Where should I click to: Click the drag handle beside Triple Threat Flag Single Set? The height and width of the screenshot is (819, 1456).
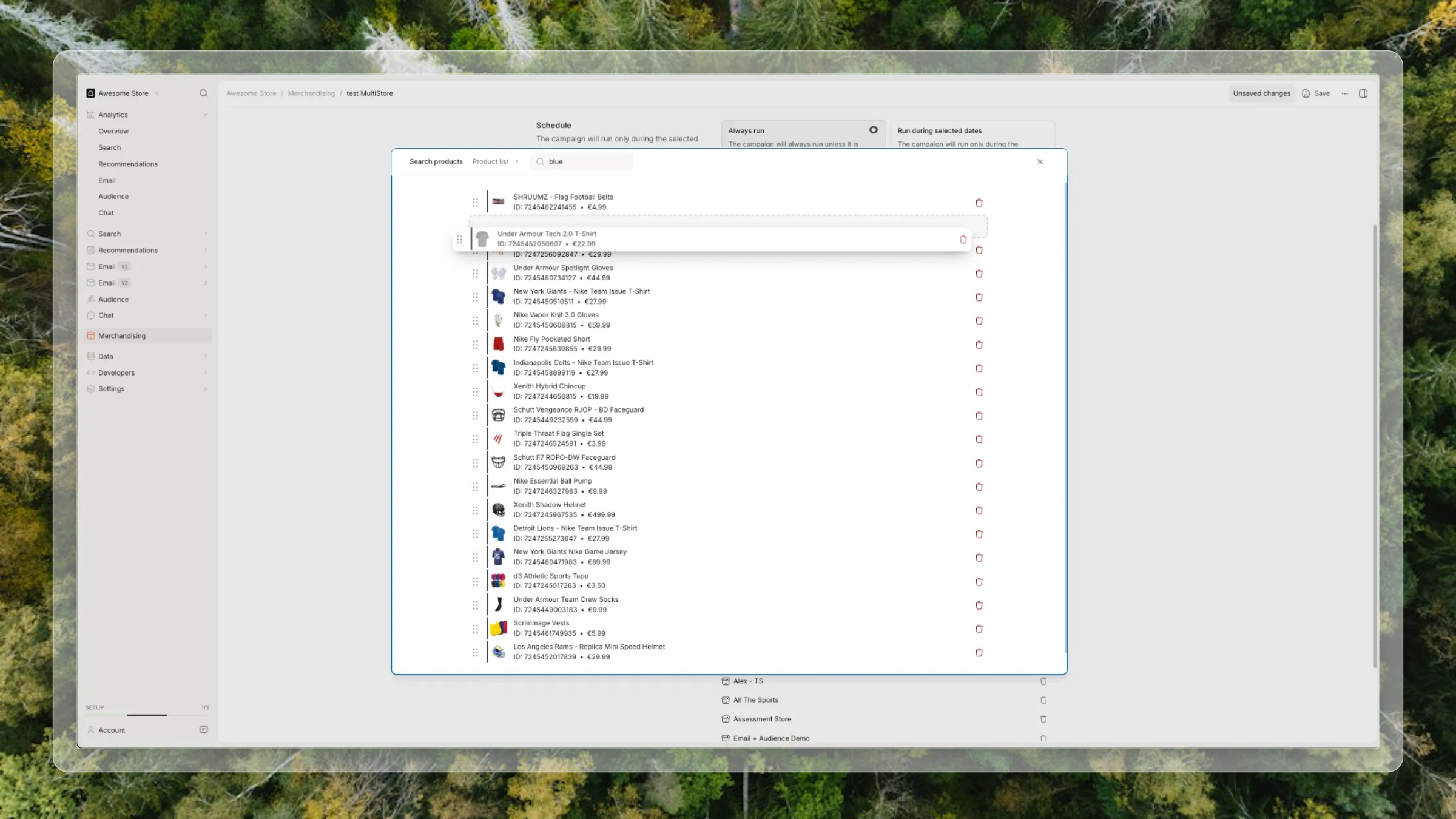[475, 439]
